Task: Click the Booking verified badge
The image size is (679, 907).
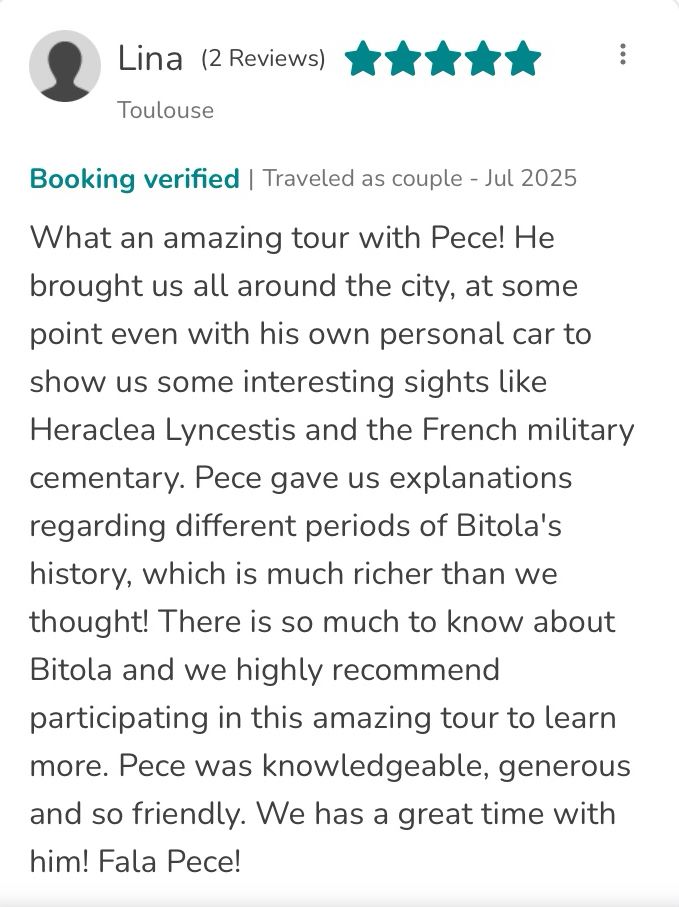Action: coord(135,179)
